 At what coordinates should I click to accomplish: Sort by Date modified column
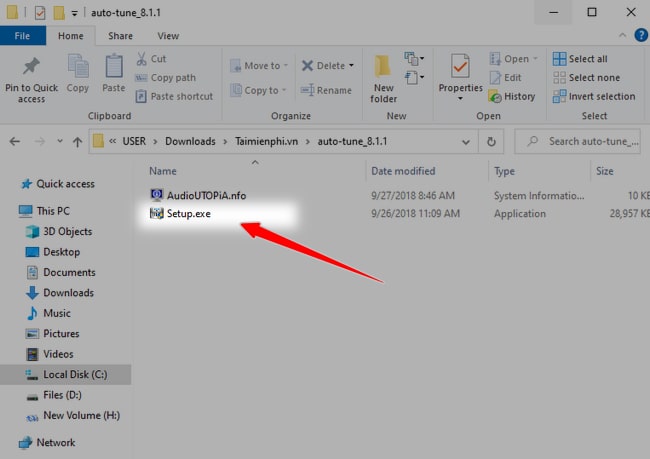pos(403,171)
